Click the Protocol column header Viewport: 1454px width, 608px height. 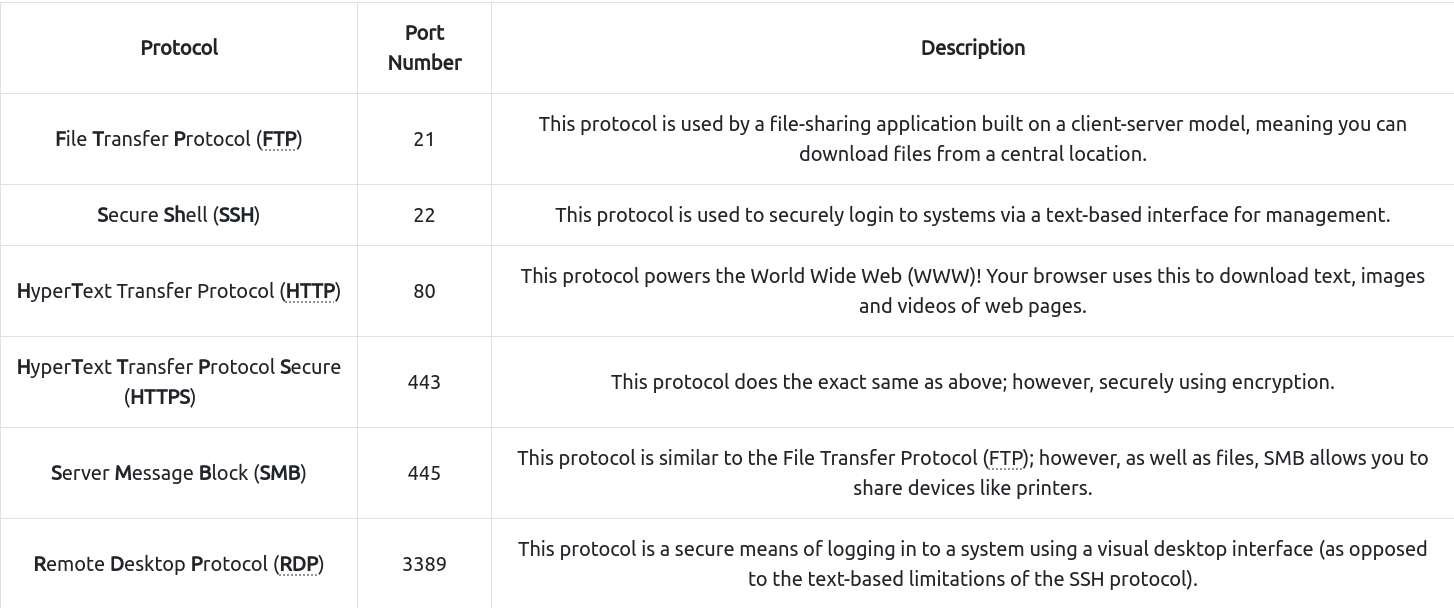point(179,48)
